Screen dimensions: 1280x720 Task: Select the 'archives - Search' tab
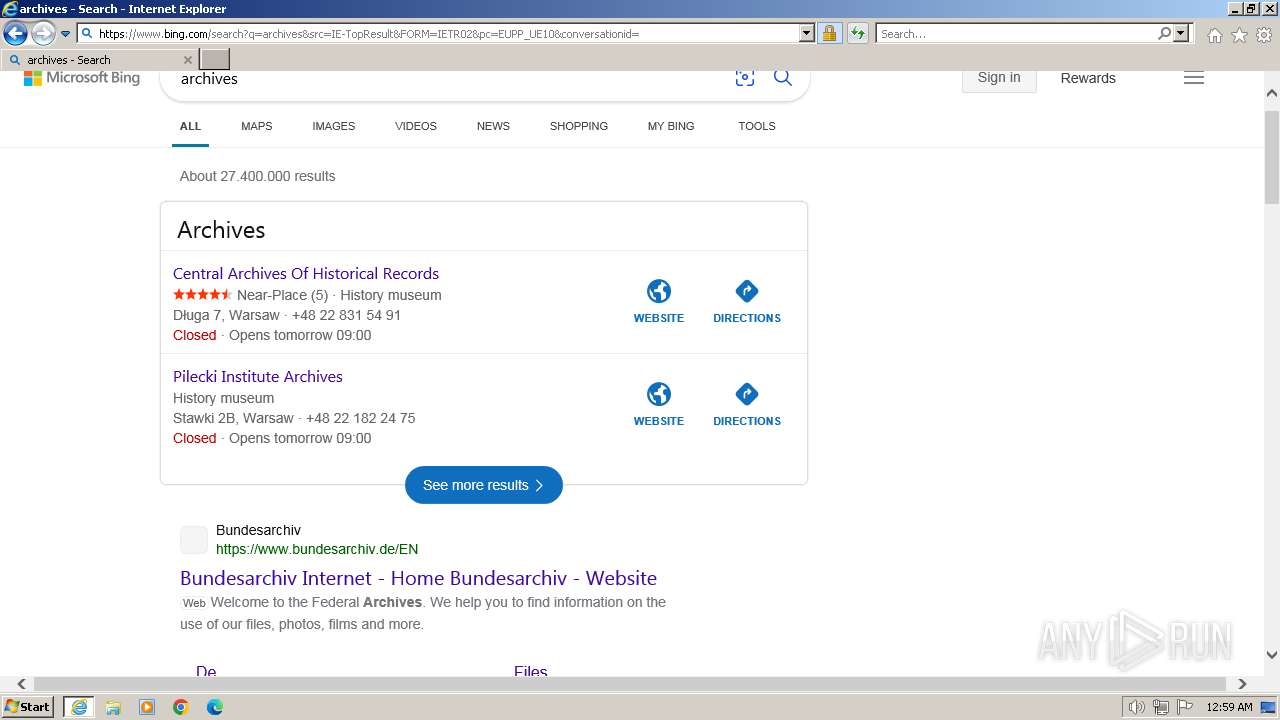(x=100, y=60)
